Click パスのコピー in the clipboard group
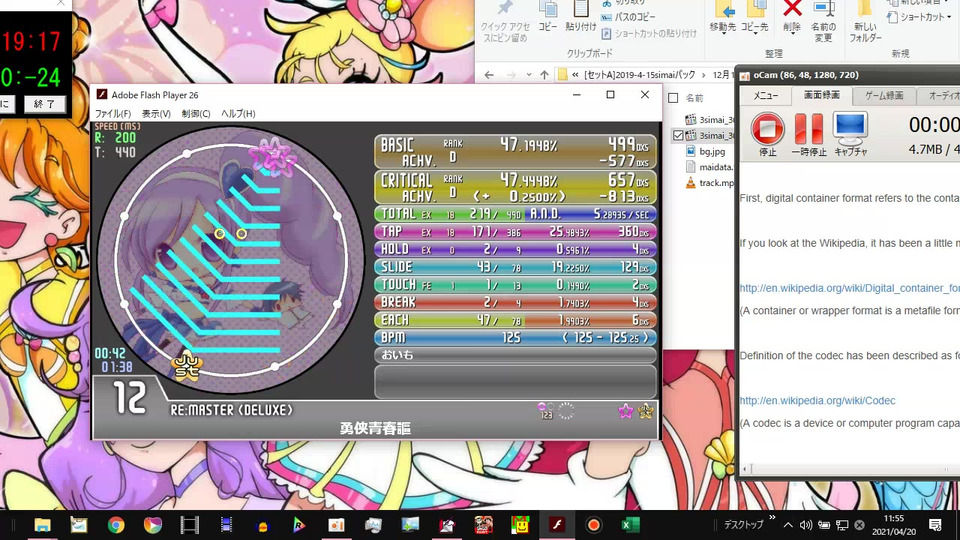 point(628,17)
